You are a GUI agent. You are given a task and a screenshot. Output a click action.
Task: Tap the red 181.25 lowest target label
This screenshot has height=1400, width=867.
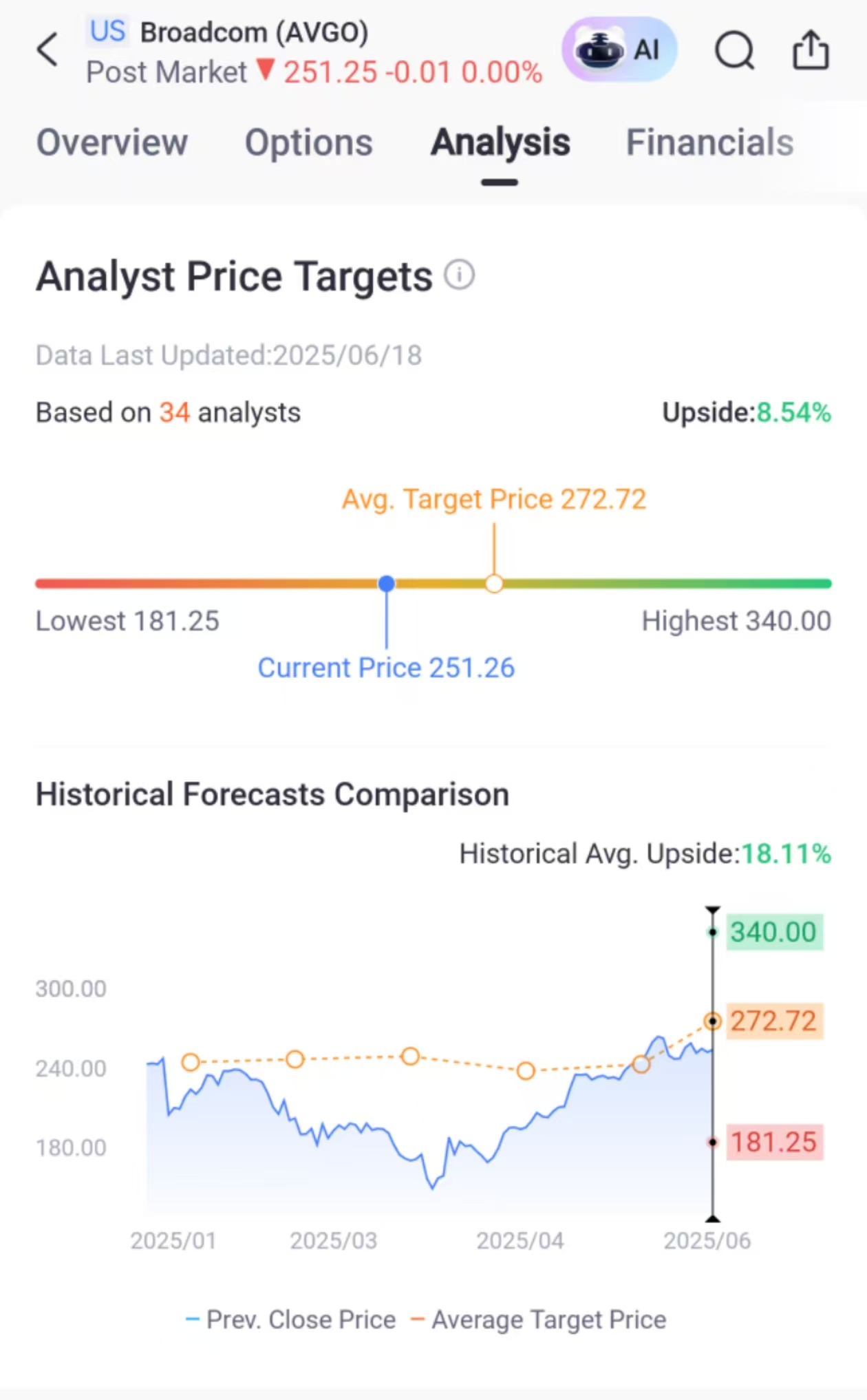pyautogui.click(x=774, y=1142)
